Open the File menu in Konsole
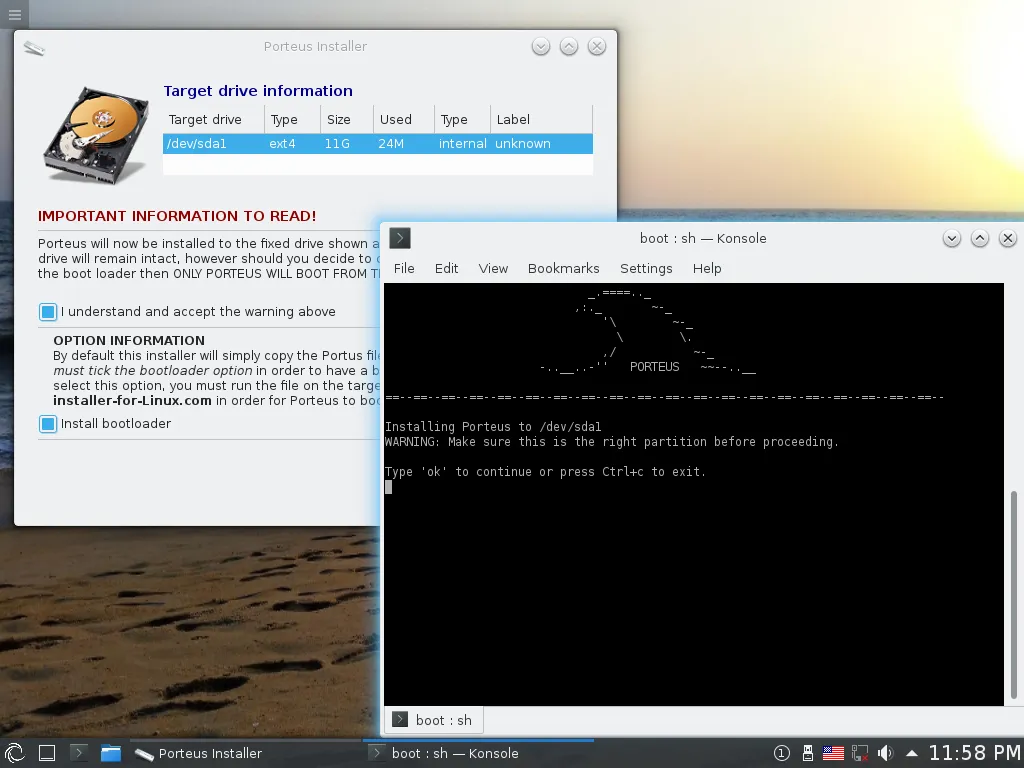This screenshot has height=768, width=1024. pyautogui.click(x=404, y=268)
